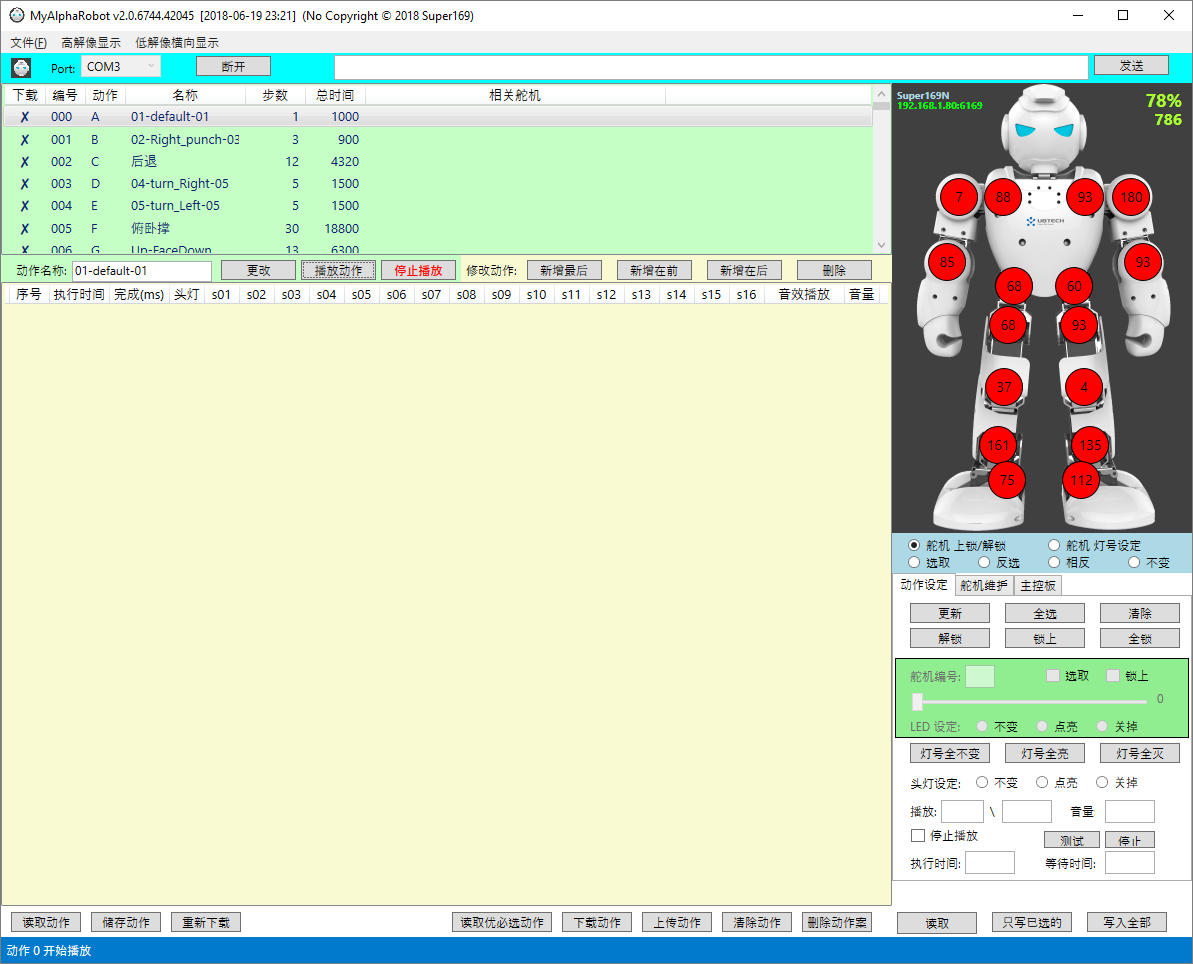
Task: Click the X download mark for row 005
Action: click(24, 229)
